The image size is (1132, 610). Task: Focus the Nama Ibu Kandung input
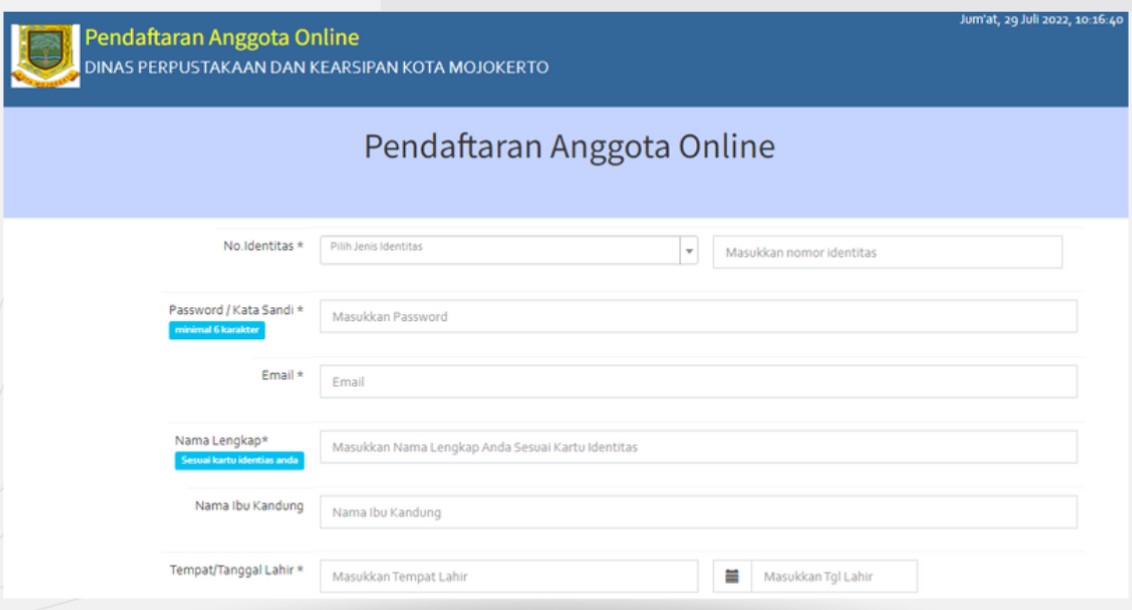[x=698, y=512]
